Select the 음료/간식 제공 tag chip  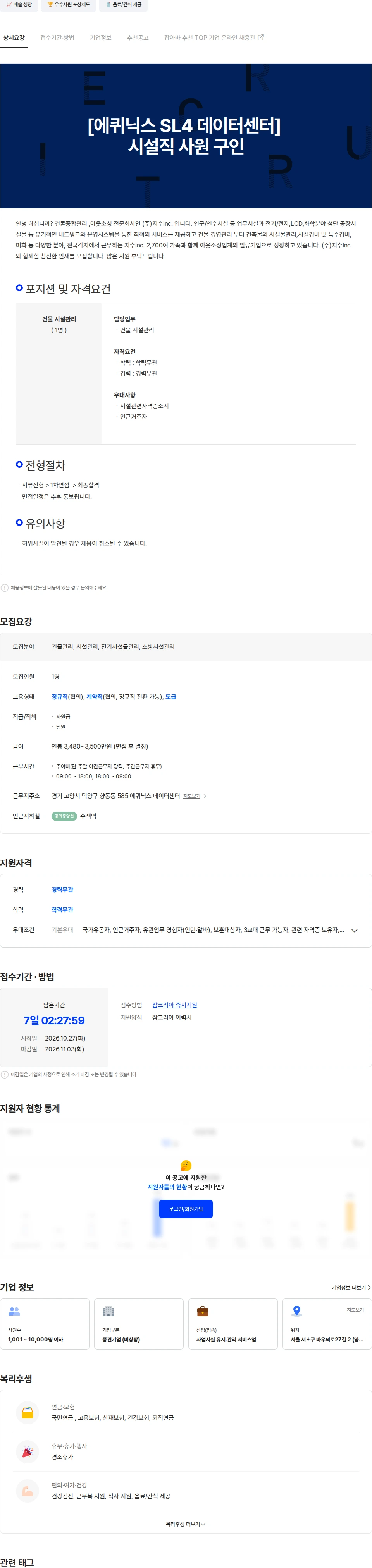123,5
